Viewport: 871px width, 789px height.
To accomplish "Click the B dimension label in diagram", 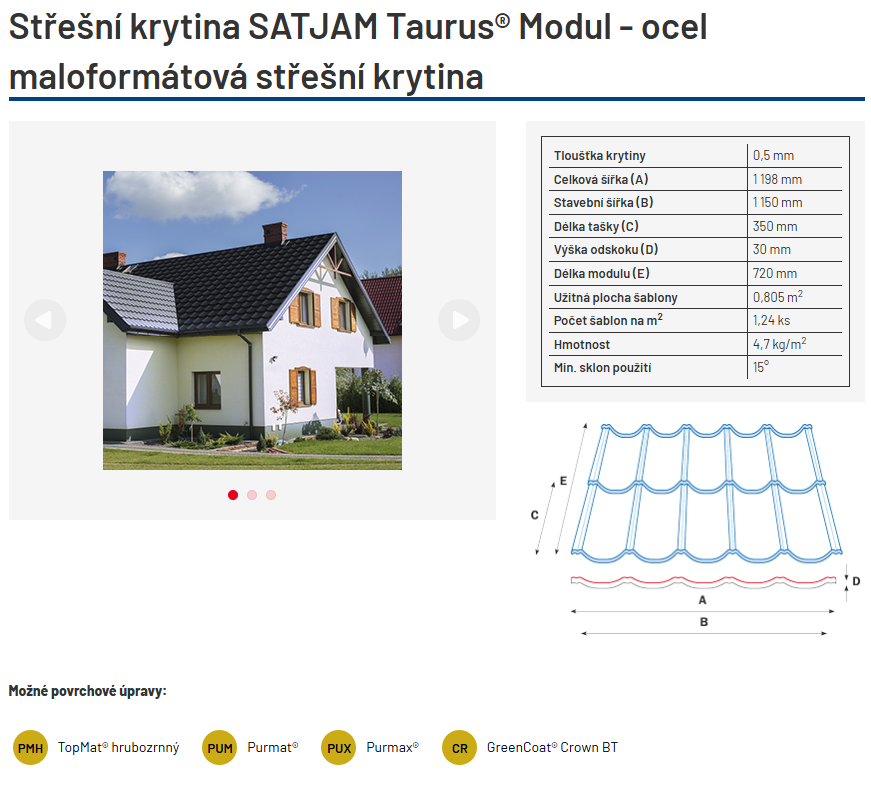I will pos(704,622).
